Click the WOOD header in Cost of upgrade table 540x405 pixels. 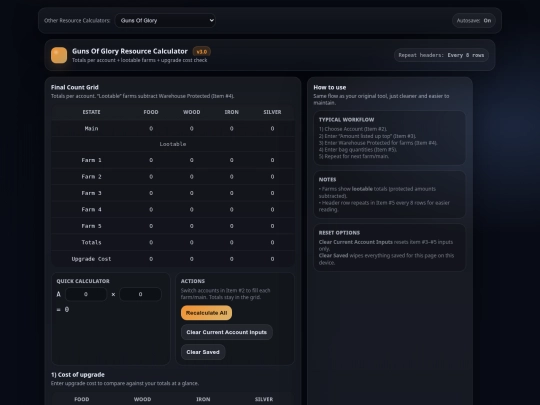[x=142, y=399]
